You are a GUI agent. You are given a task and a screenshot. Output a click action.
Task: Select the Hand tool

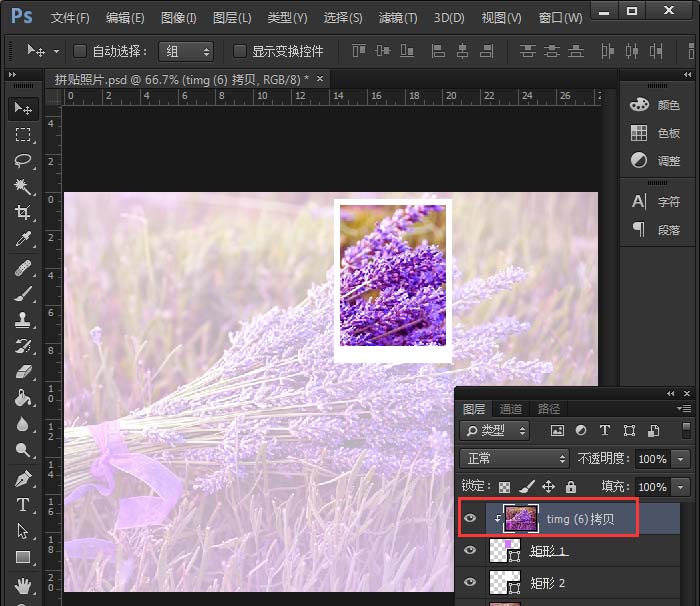tap(22, 583)
